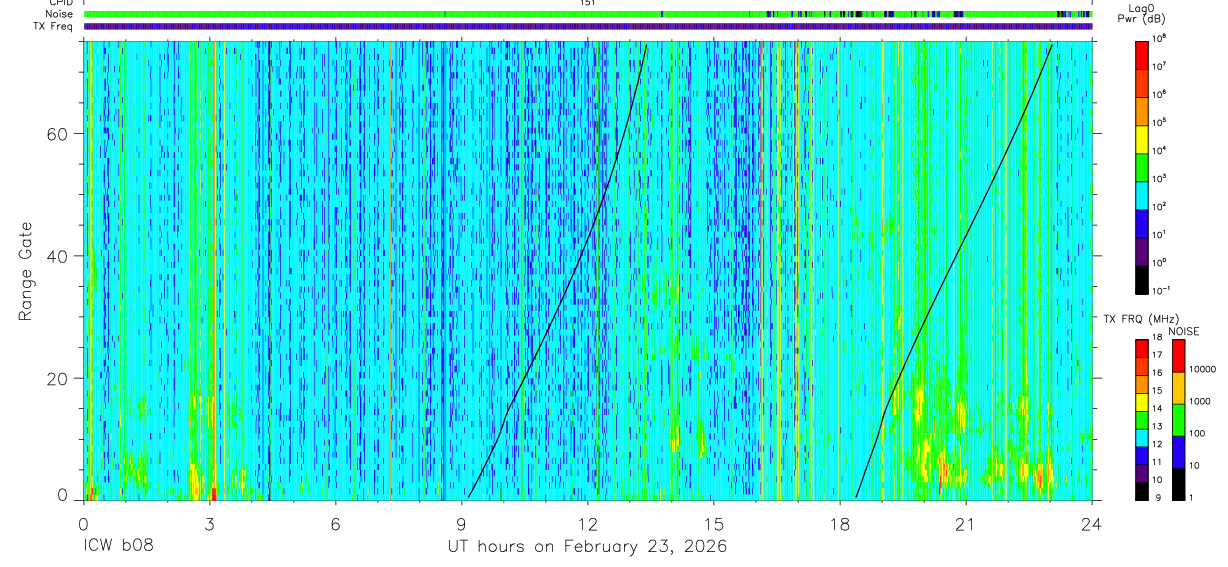Click the top tick label of Lag0 Pwr colorbar
Screen dimensions: 1228x567
[x=1160, y=37]
